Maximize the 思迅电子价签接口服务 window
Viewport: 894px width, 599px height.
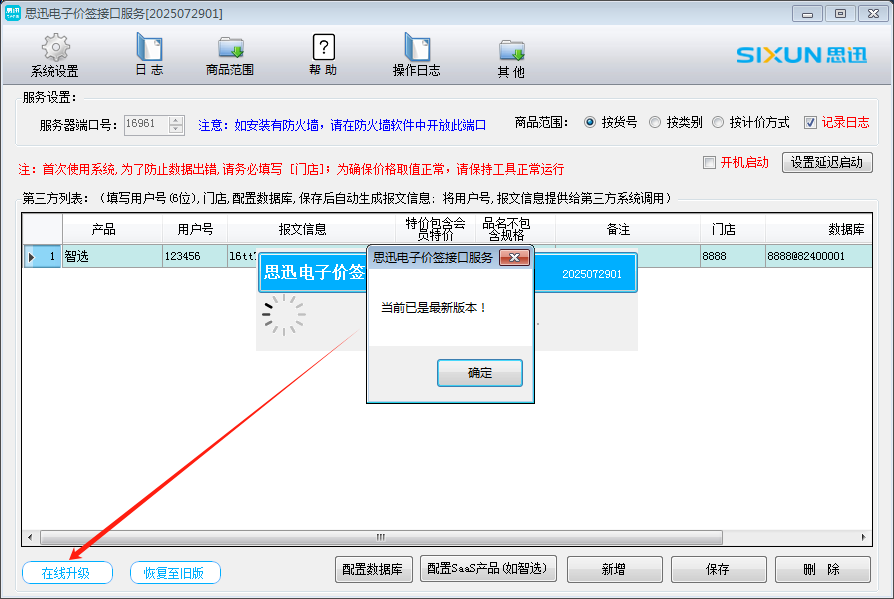pyautogui.click(x=840, y=14)
